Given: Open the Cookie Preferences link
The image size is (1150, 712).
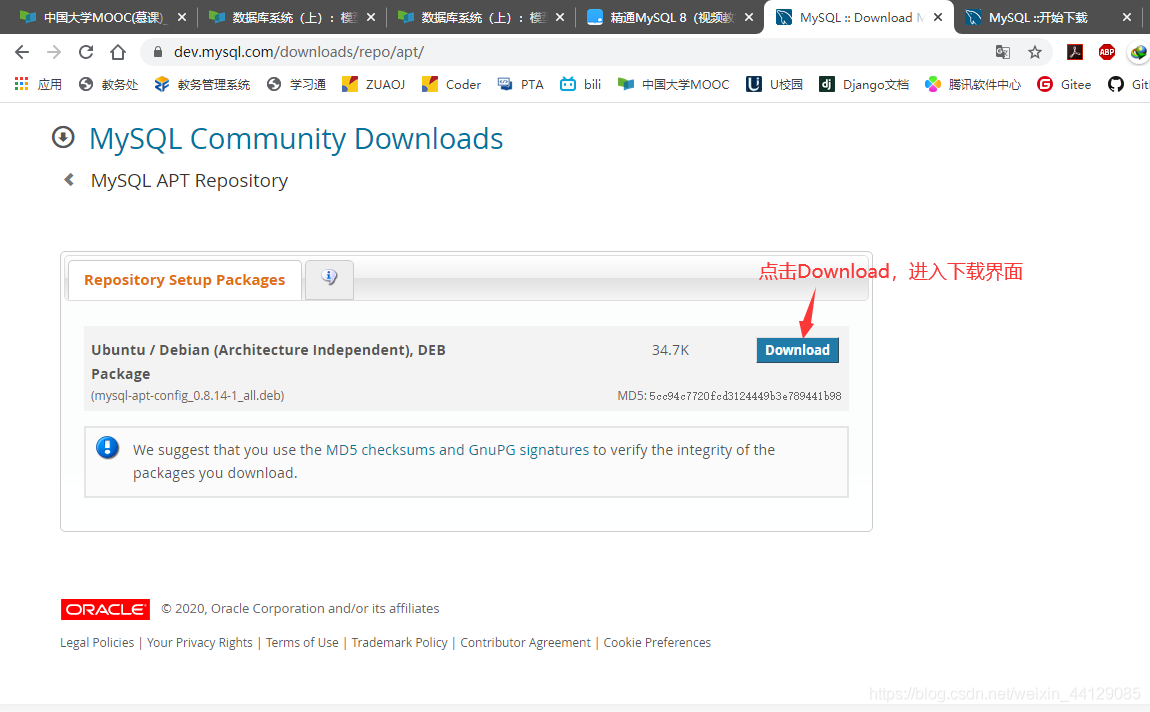Looking at the screenshot, I should pos(657,642).
